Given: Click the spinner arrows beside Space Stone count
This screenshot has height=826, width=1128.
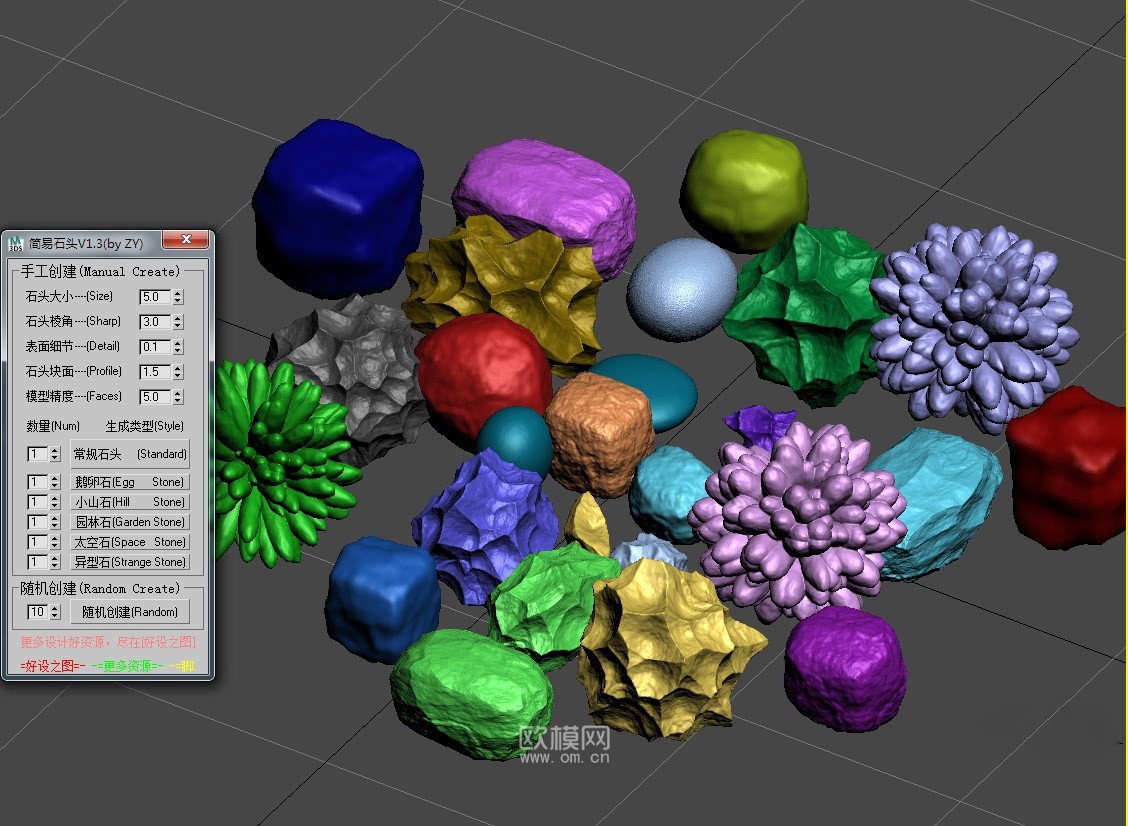Looking at the screenshot, I should coord(55,543).
